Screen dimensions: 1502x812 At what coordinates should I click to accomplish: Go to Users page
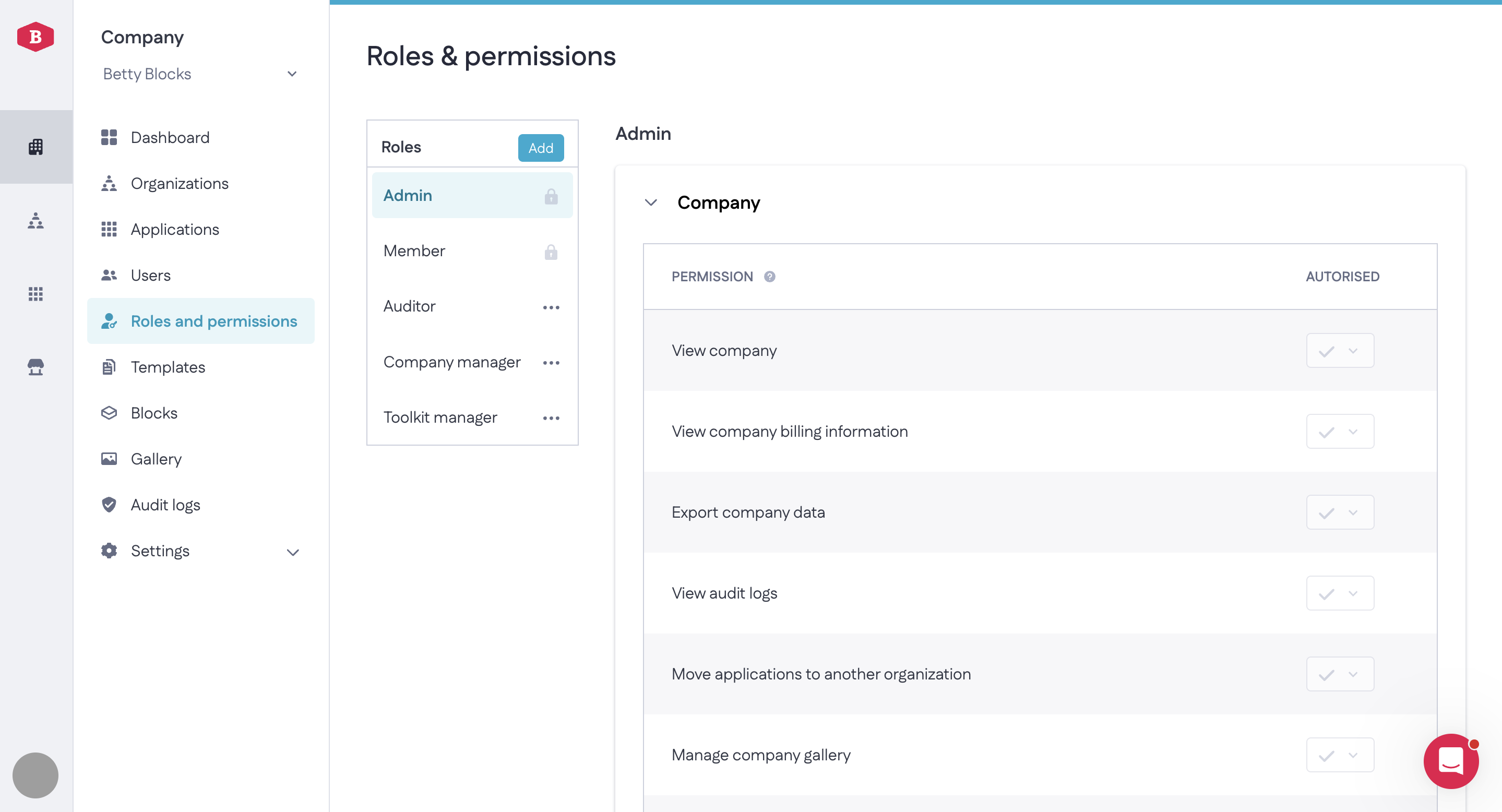pos(200,275)
